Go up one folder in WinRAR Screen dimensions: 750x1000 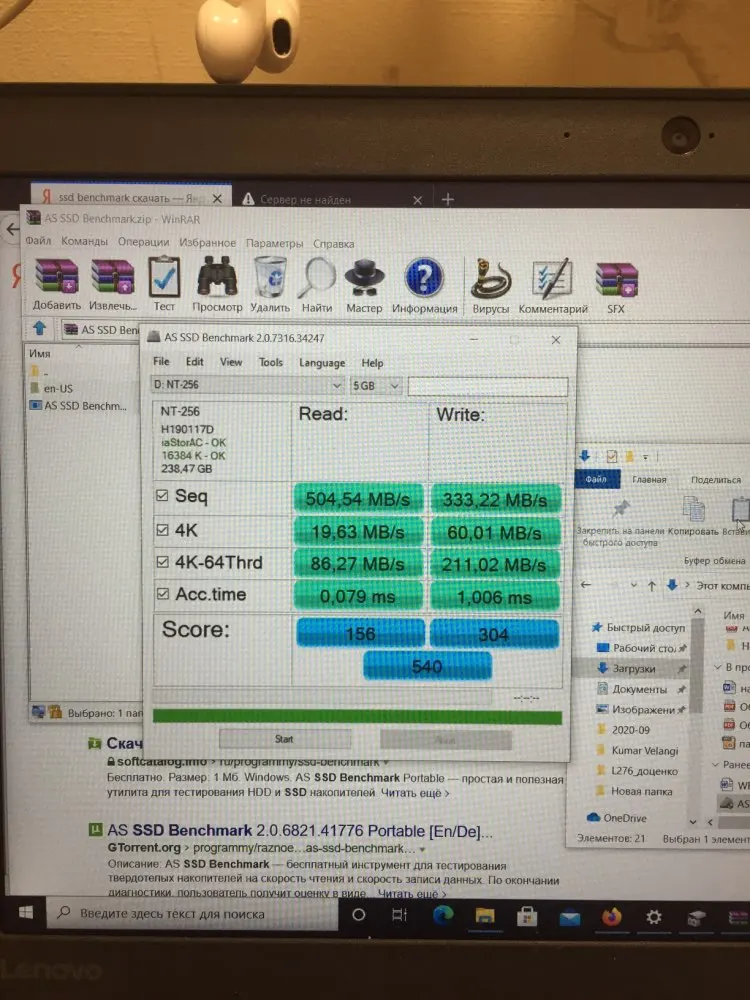click(40, 328)
